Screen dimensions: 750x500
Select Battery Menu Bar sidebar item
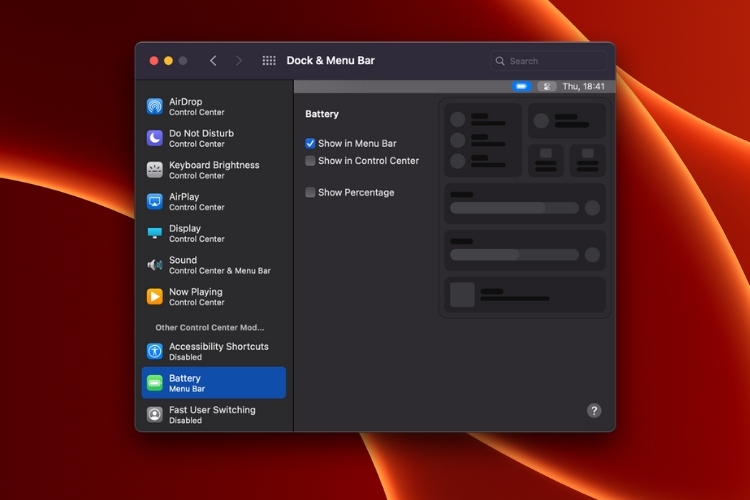pyautogui.click(x=214, y=383)
